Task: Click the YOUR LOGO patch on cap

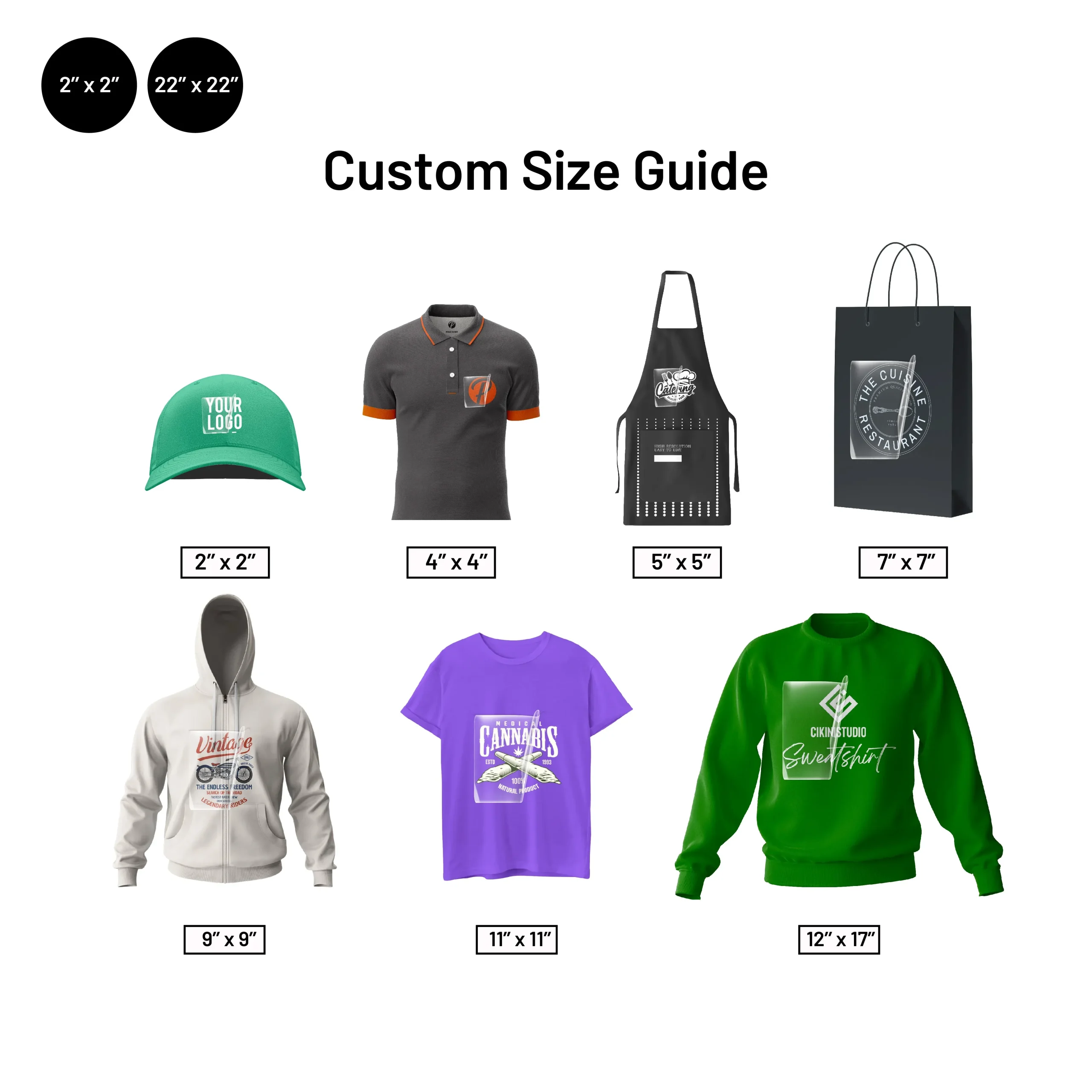Action: point(223,414)
